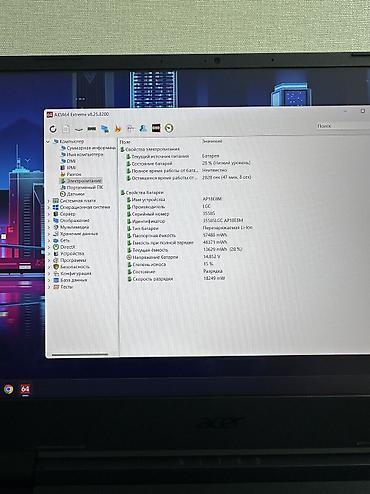This screenshot has height=494, width=370.
Task: Select the Паспортная ёмкость row
Action: click(x=190, y=235)
